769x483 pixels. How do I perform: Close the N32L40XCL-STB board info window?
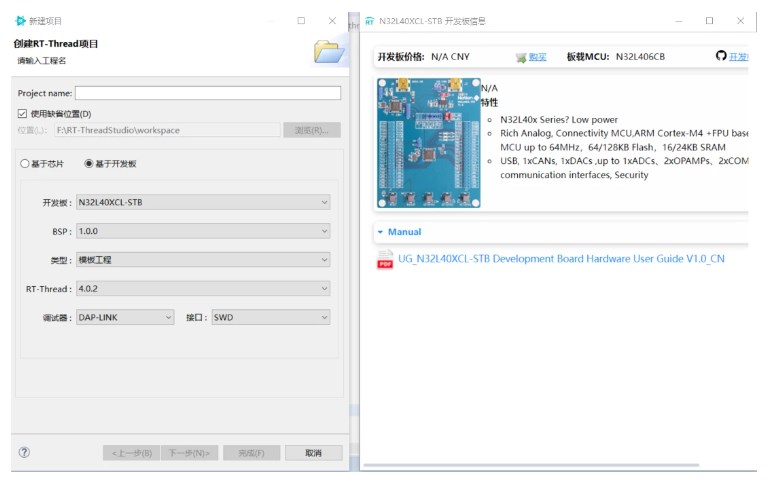point(740,21)
